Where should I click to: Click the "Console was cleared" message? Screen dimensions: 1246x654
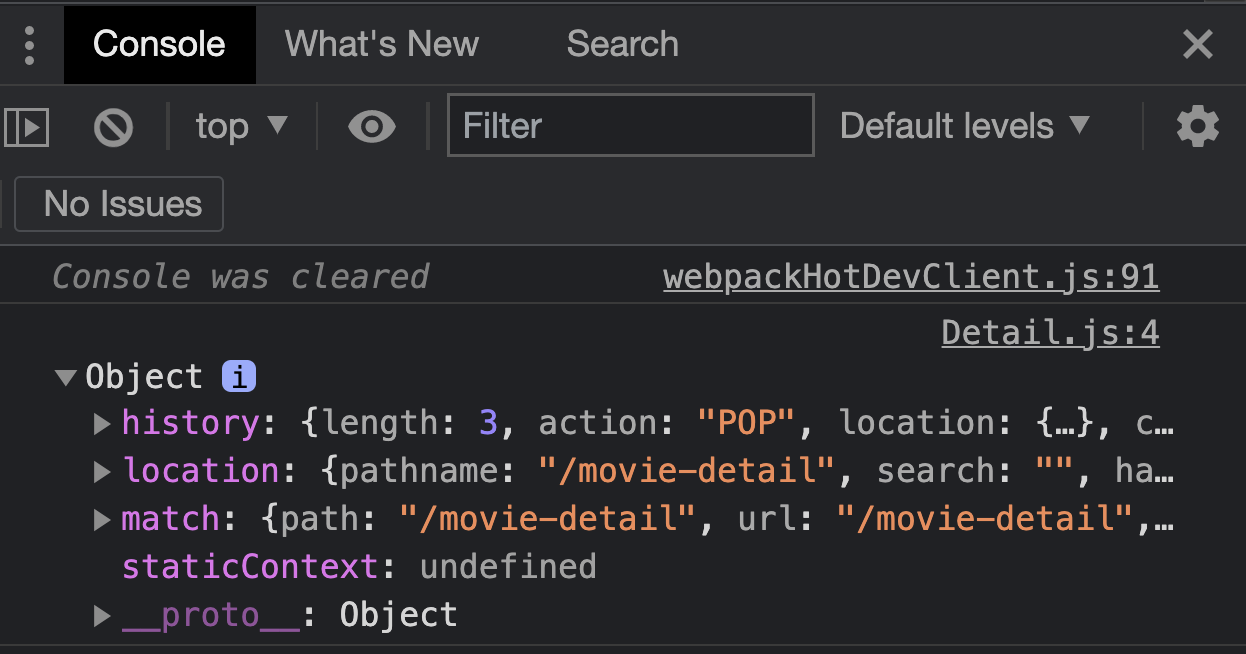[241, 276]
